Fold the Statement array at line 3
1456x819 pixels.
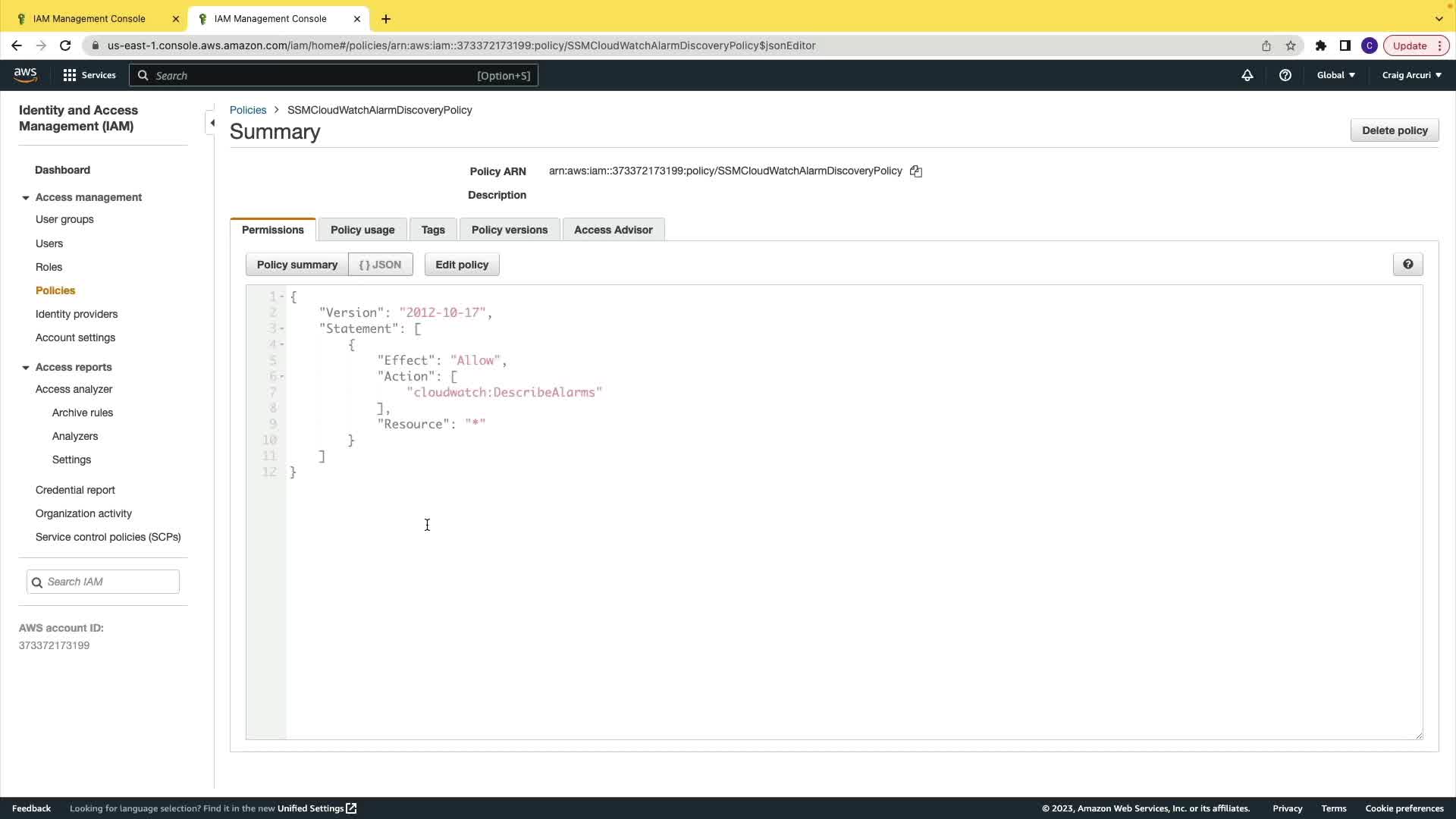[282, 329]
